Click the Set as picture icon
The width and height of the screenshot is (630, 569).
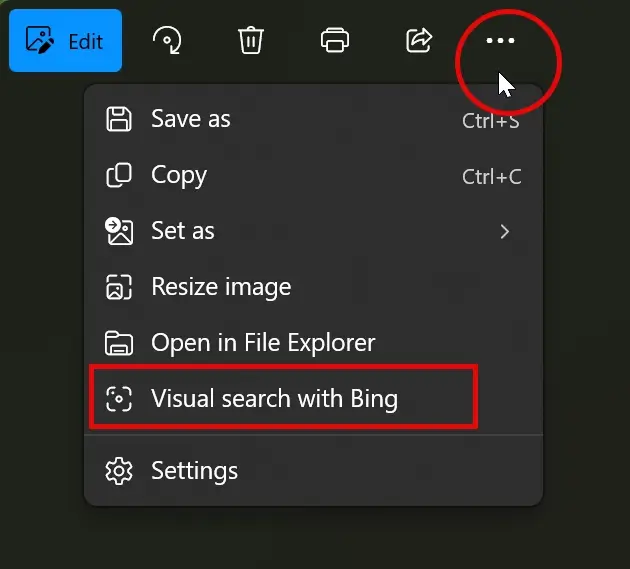coord(119,231)
